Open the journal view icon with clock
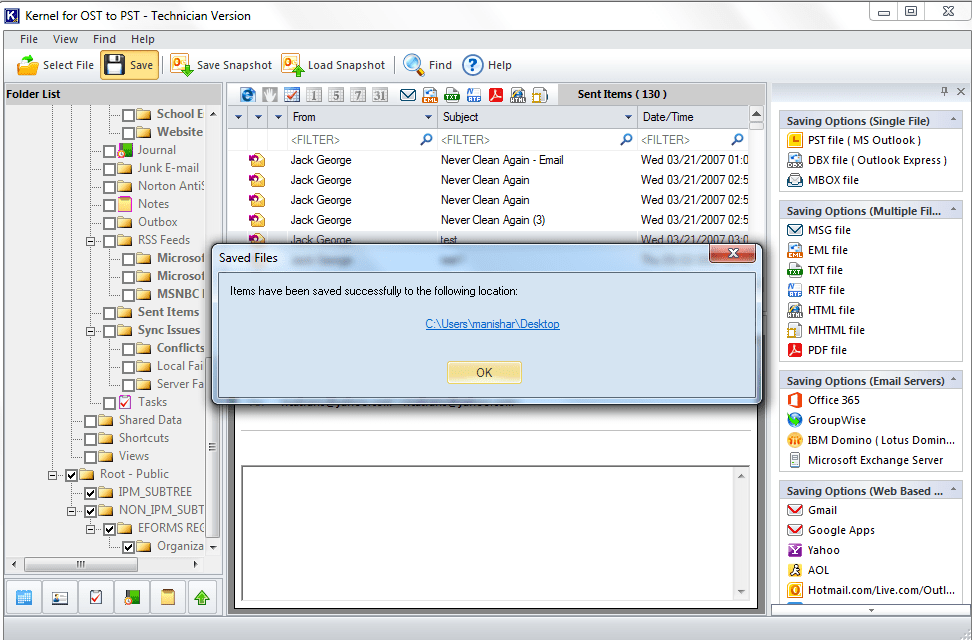972x640 pixels. click(131, 597)
